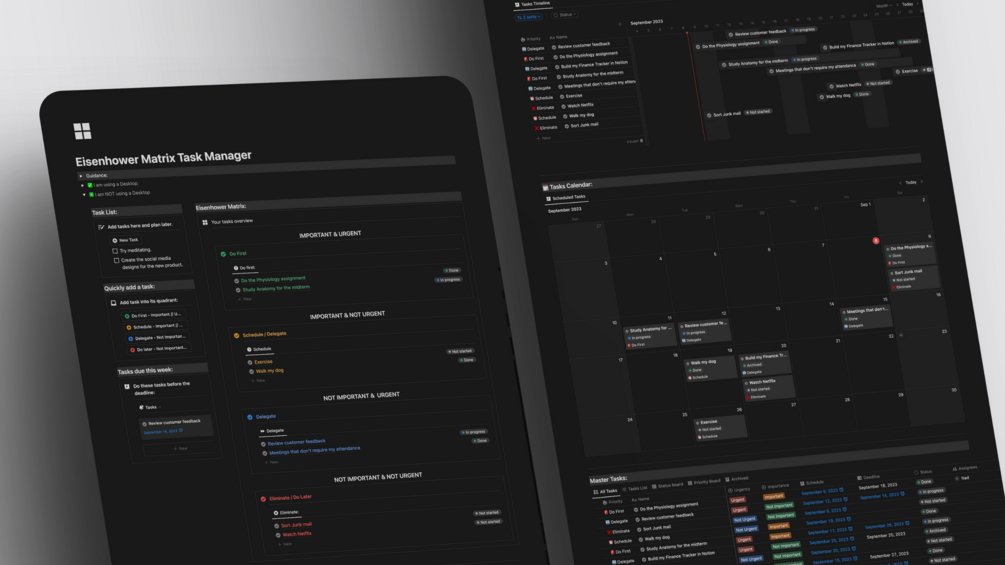1005x565 pixels.
Task: Click the green Do First heading icon
Action: (x=223, y=254)
